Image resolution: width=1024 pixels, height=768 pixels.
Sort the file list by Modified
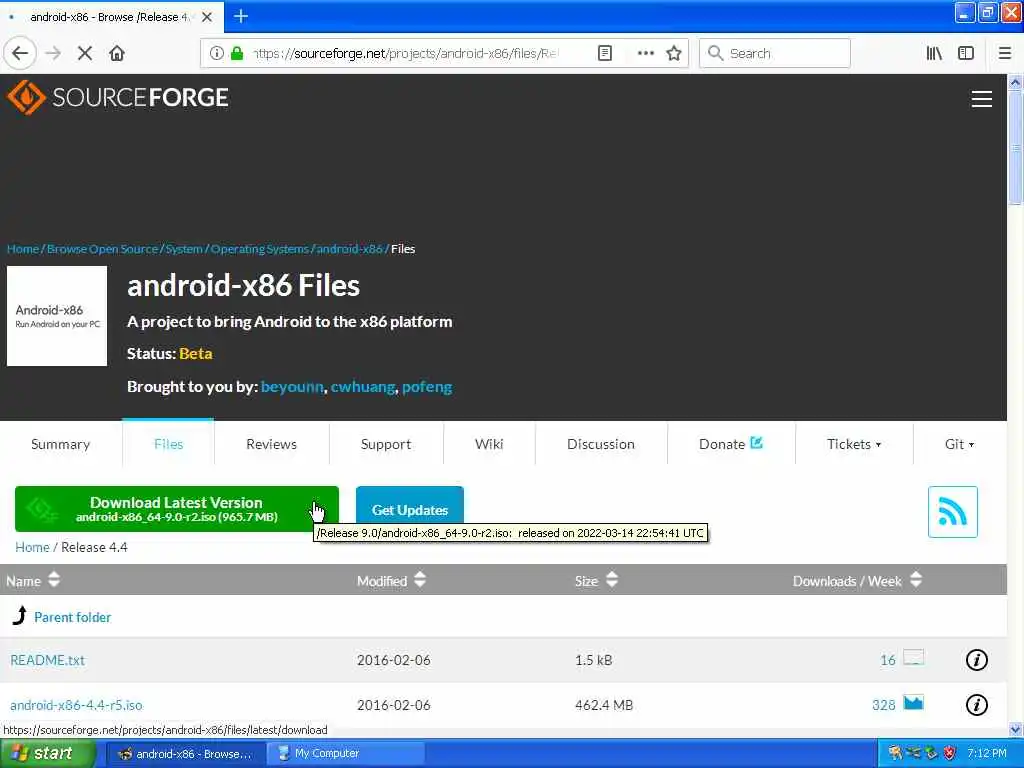click(x=391, y=580)
